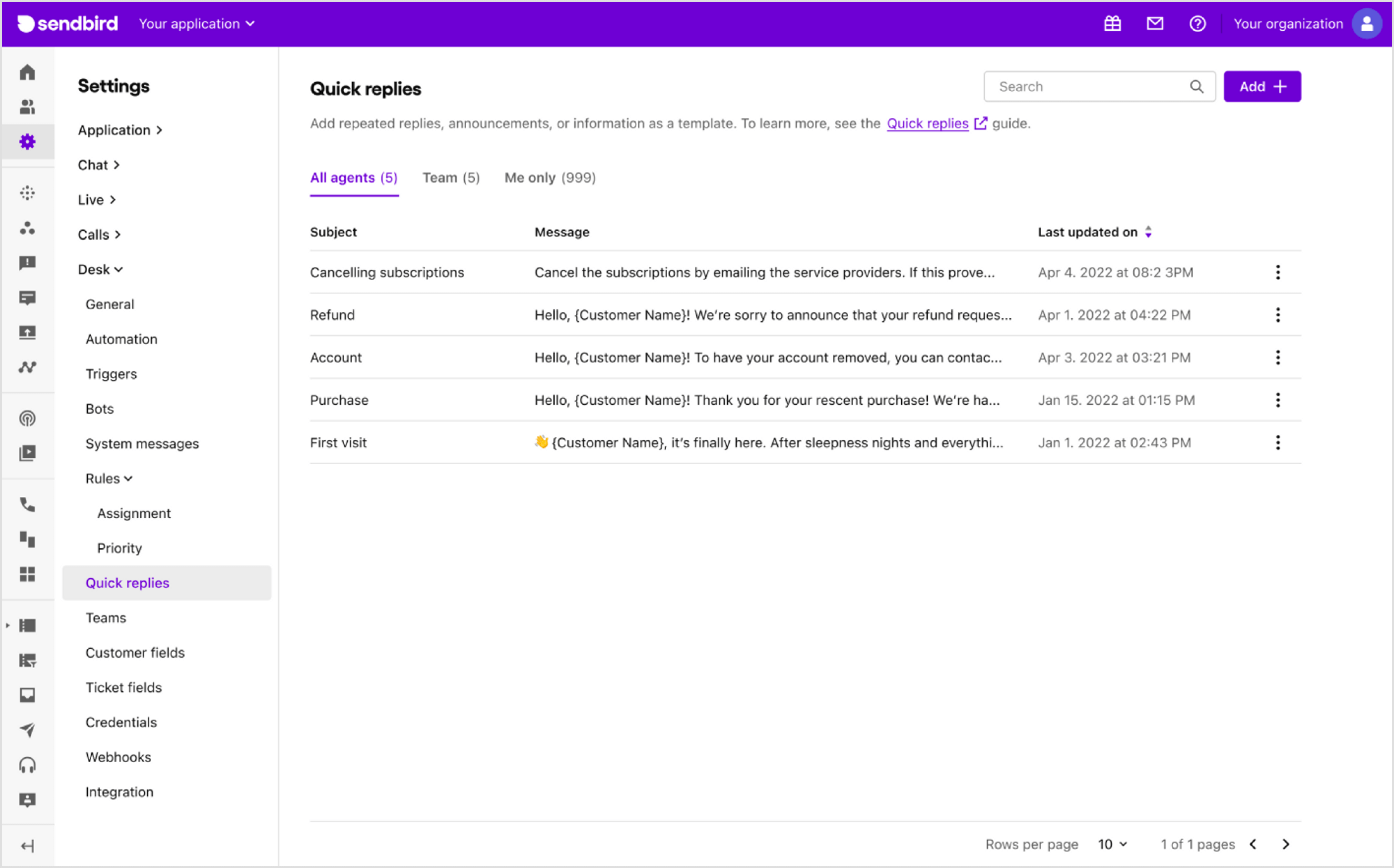Open the Rows per page dropdown
1394x868 pixels.
click(1112, 844)
